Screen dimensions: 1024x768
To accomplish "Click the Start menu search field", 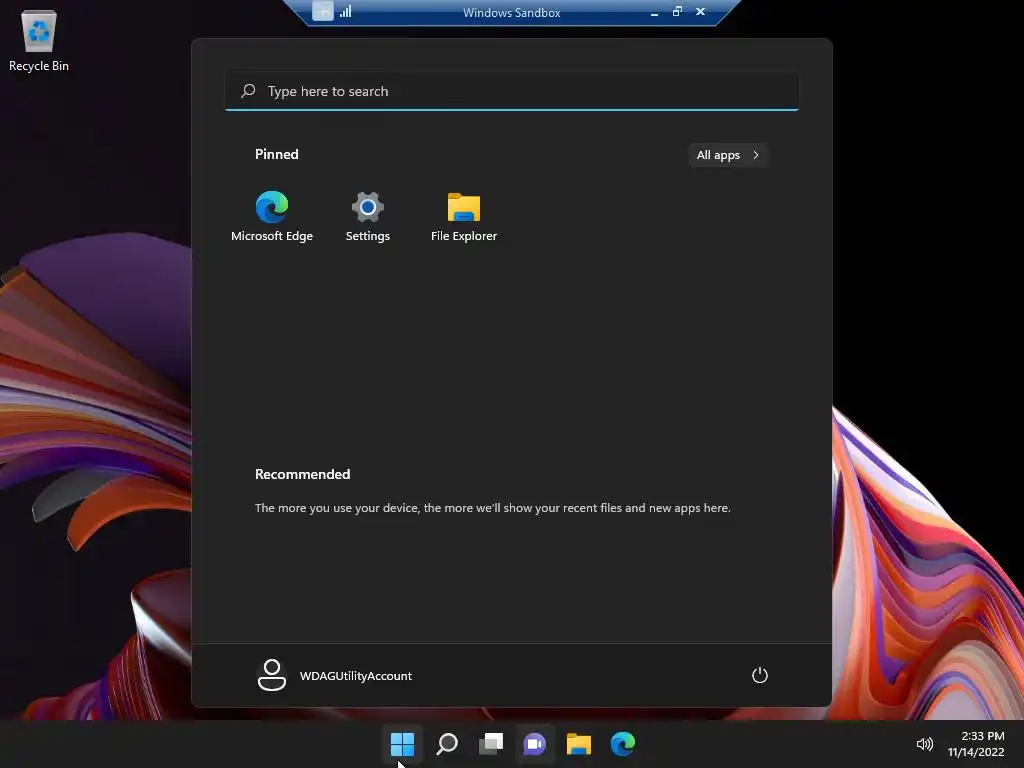I will [x=511, y=91].
